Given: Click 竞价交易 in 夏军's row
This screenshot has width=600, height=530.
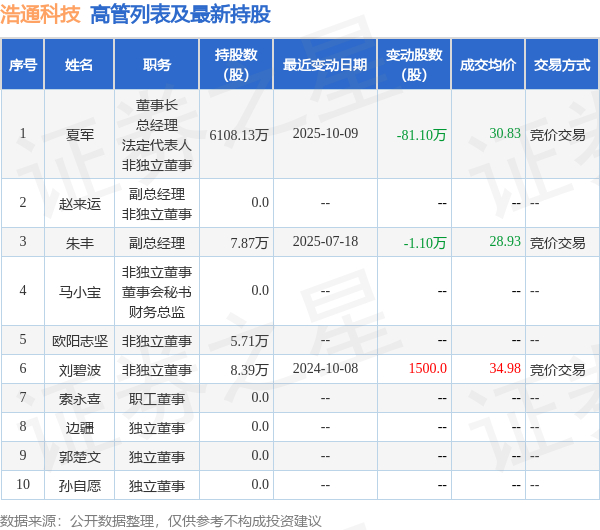Looking at the screenshot, I should click(x=558, y=135).
